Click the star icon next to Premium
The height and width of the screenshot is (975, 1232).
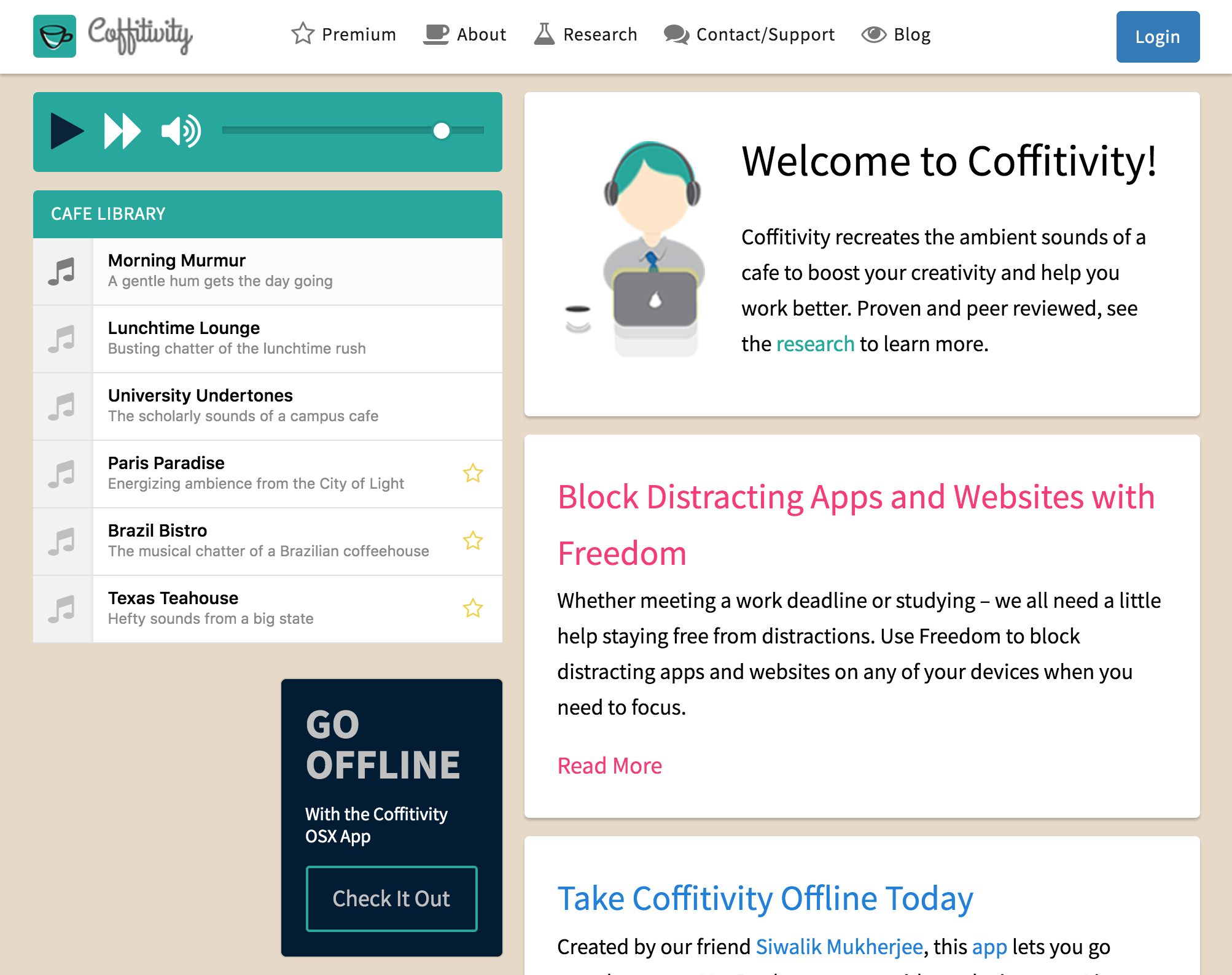(x=302, y=34)
